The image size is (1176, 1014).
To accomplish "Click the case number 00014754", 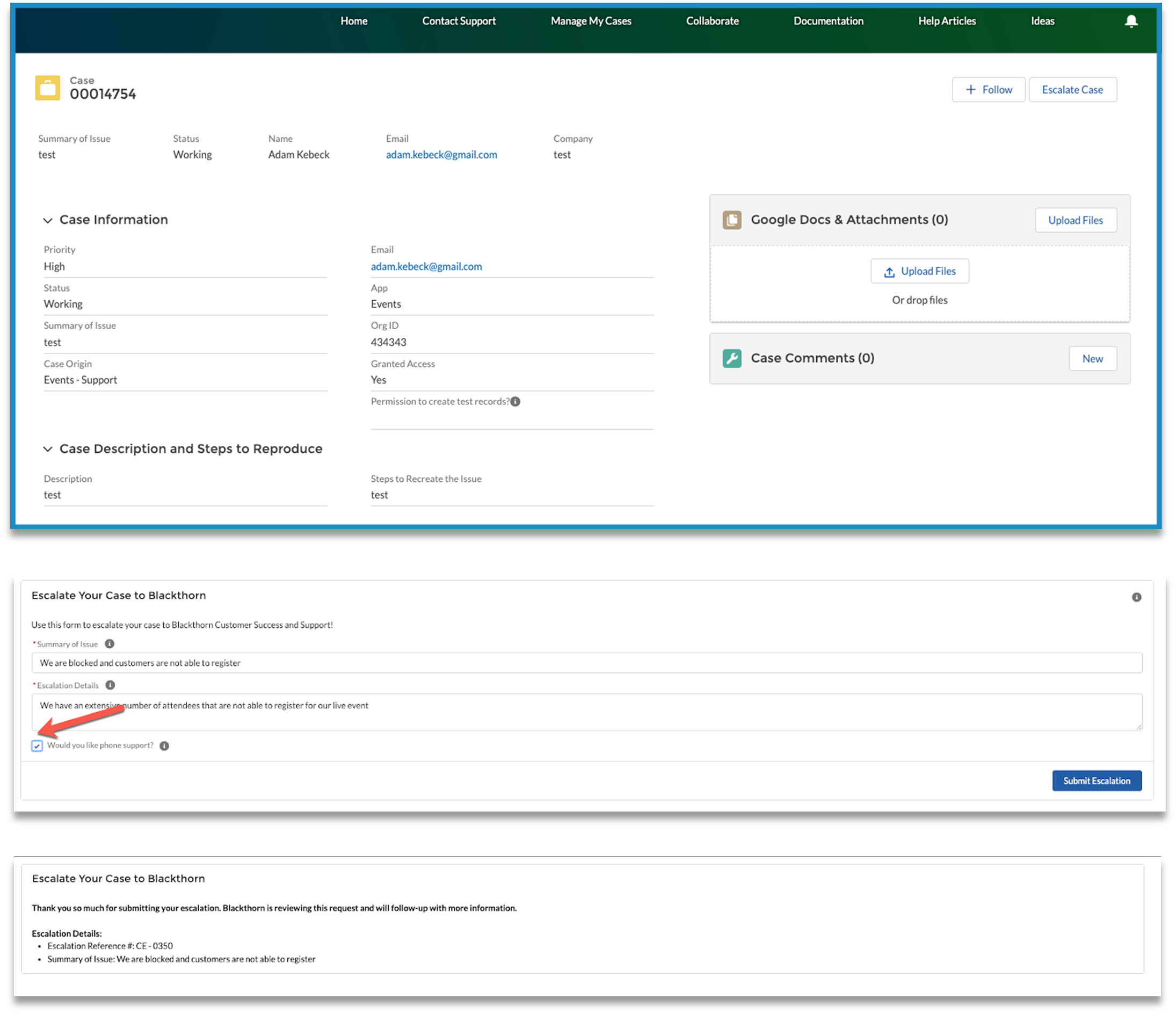I will (x=103, y=94).
